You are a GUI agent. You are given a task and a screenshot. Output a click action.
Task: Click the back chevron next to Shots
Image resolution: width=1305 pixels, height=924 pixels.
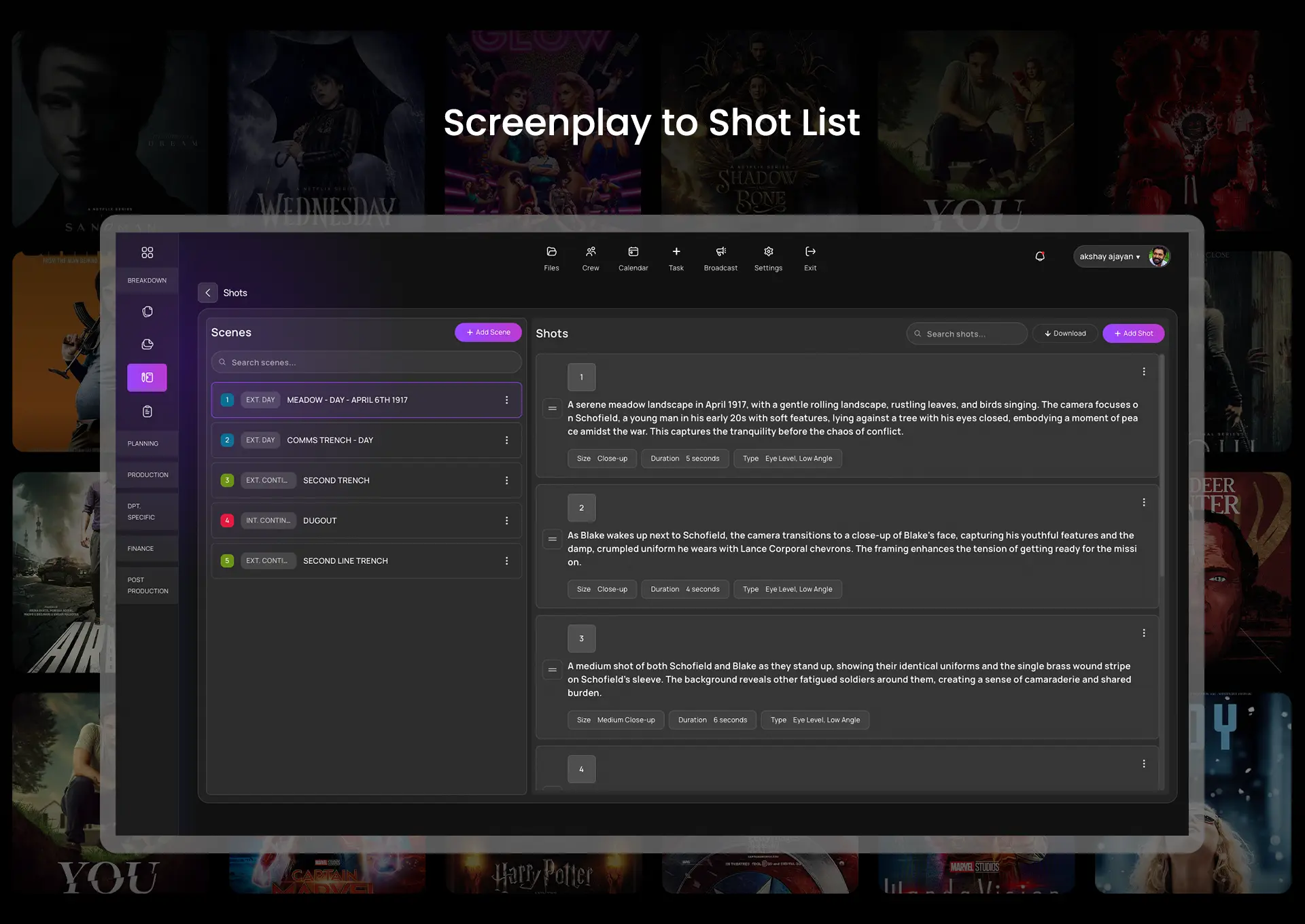tap(208, 292)
